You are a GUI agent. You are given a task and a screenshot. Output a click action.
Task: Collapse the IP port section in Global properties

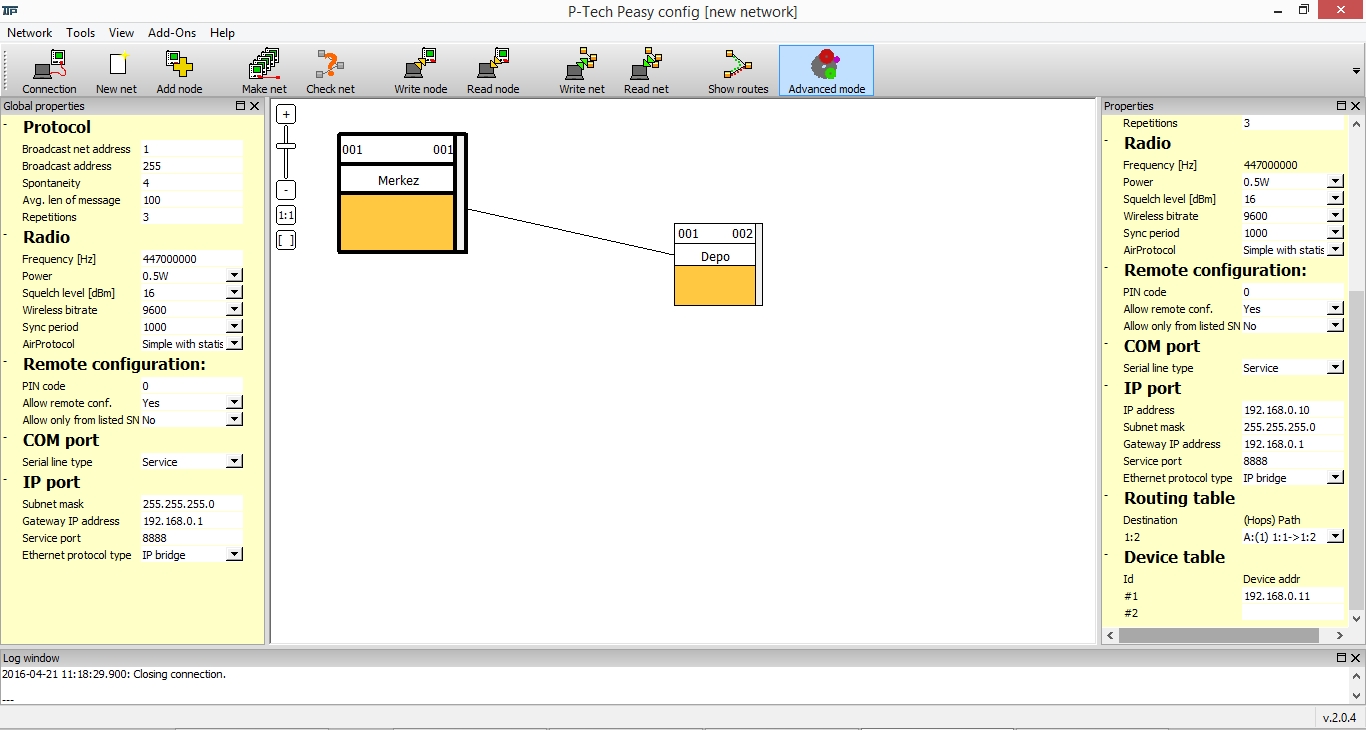[6, 480]
